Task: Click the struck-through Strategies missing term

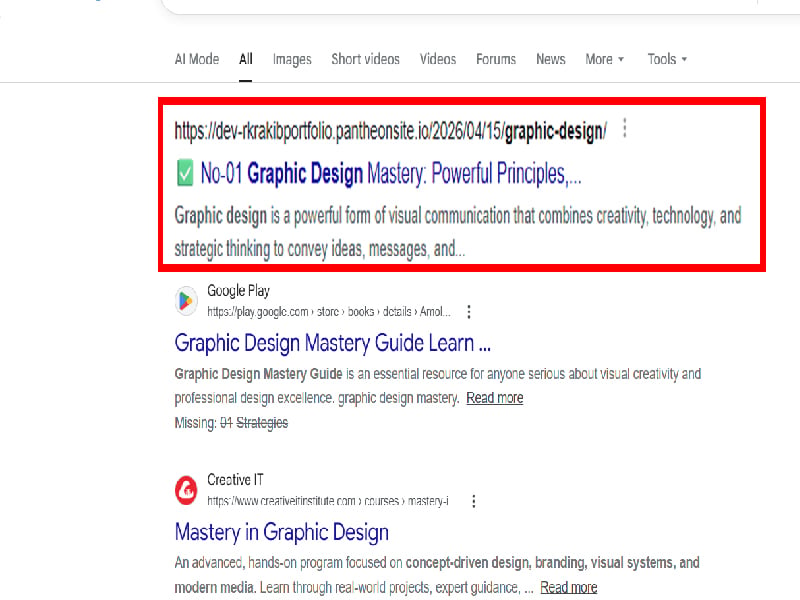Action: pyautogui.click(x=262, y=423)
